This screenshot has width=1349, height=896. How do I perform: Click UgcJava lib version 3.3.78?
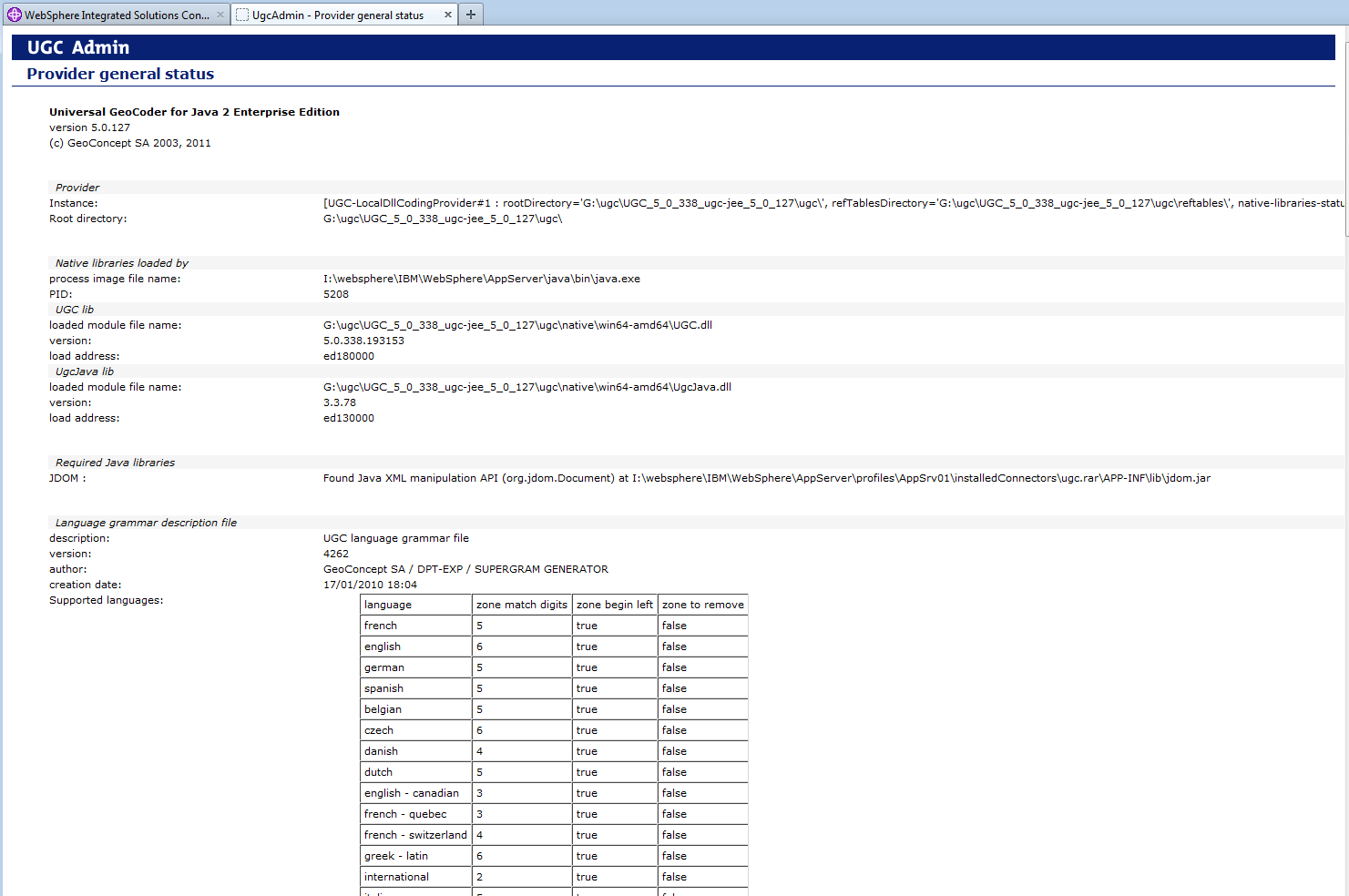(x=340, y=402)
